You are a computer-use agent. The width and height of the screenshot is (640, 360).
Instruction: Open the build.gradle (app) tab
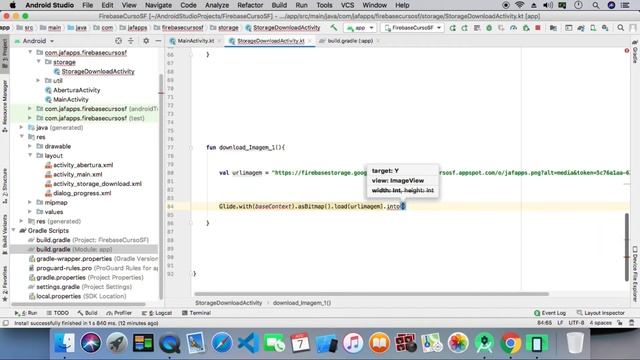[x=350, y=41]
